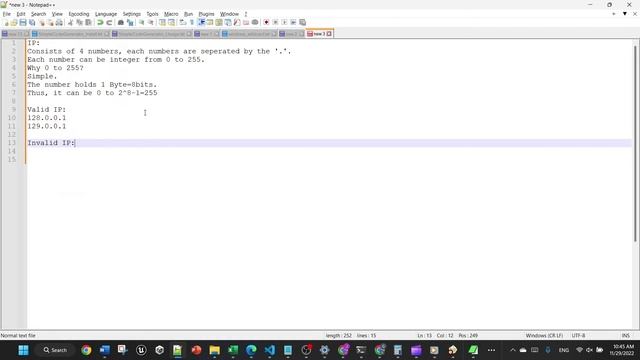This screenshot has width=640, height=360.
Task: Click the 'Valid IP:' text line
Action: point(47,109)
